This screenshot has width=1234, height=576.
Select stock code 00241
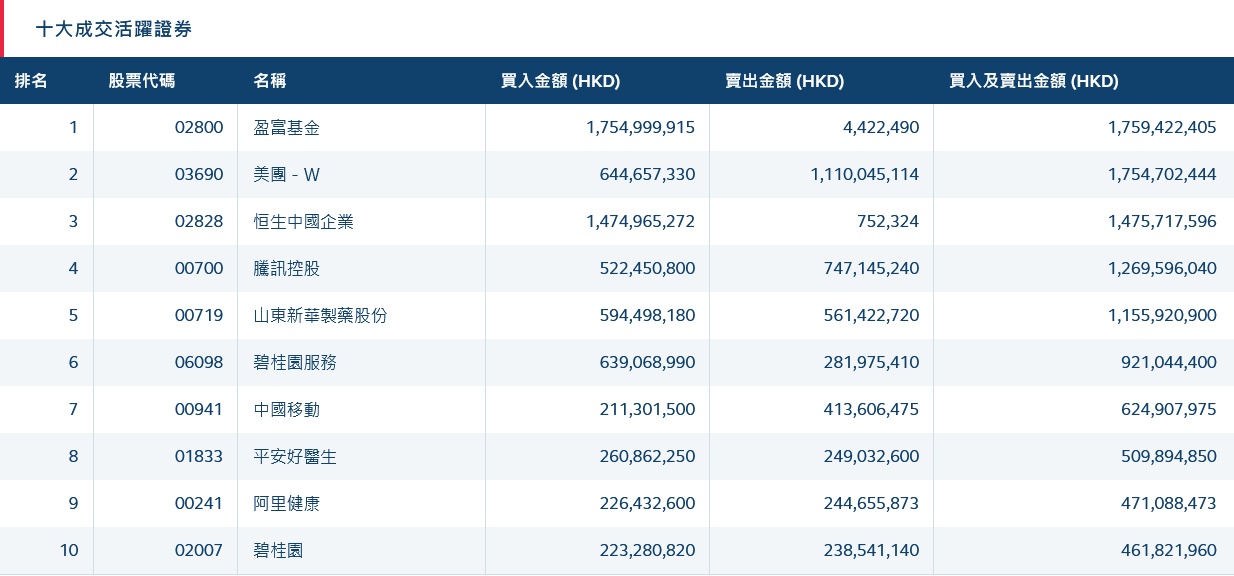pyautogui.click(x=199, y=504)
